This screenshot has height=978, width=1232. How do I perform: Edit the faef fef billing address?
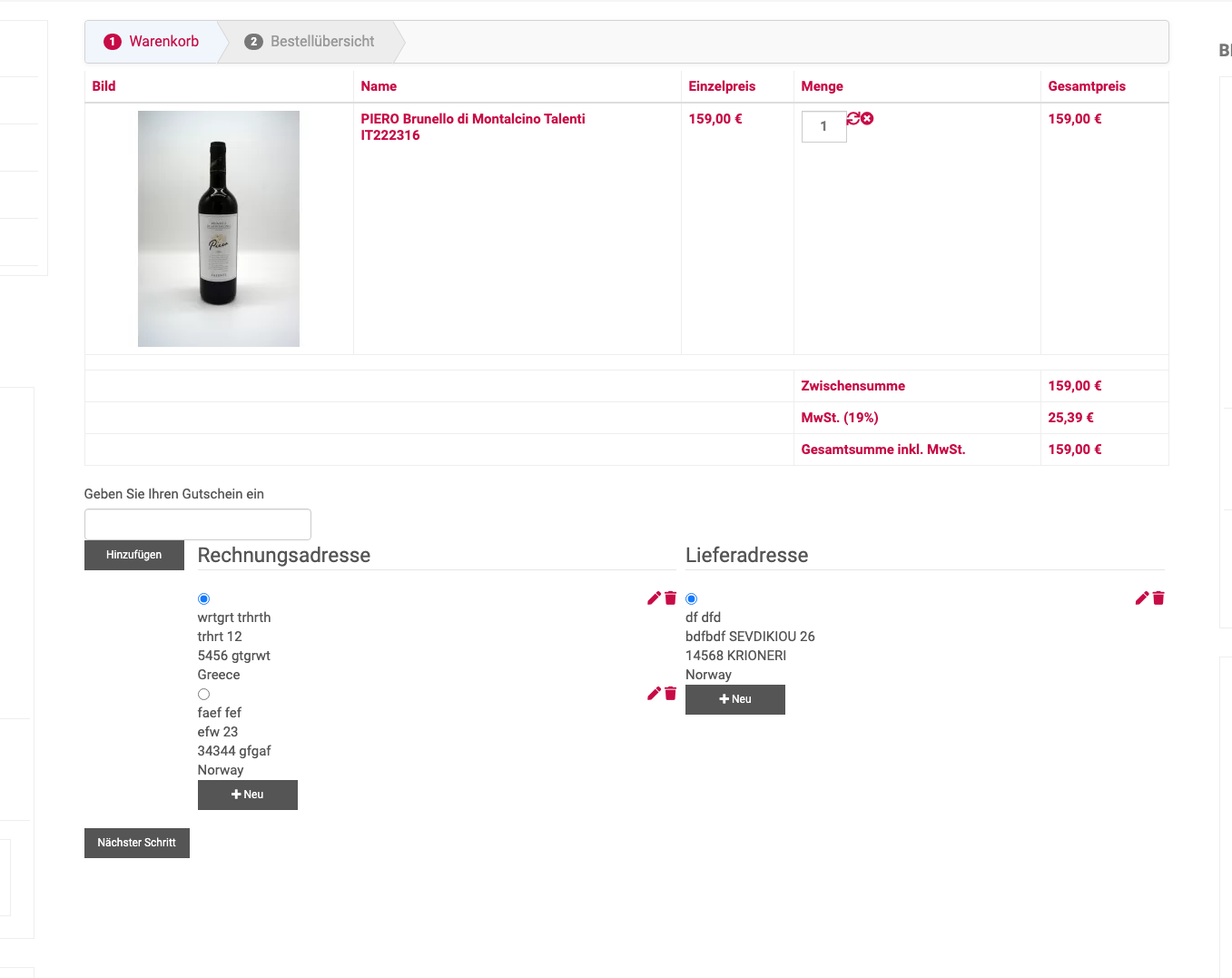coord(654,693)
